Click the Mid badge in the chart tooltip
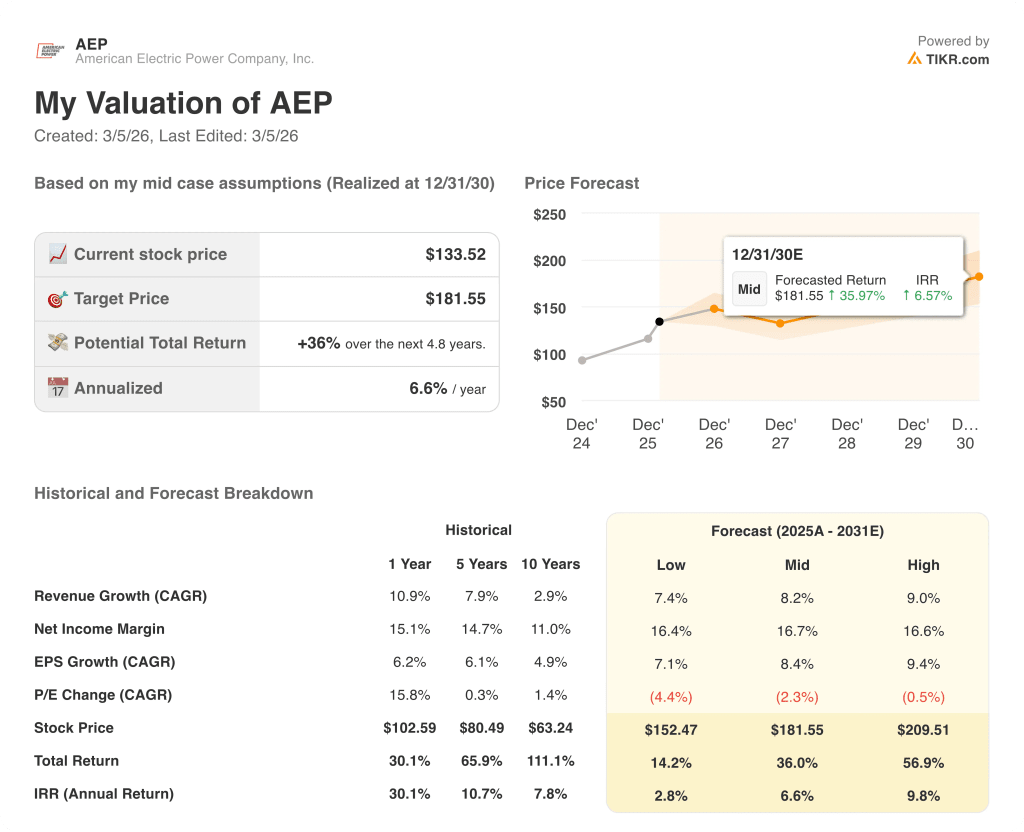1024x832 pixels. pos(749,288)
